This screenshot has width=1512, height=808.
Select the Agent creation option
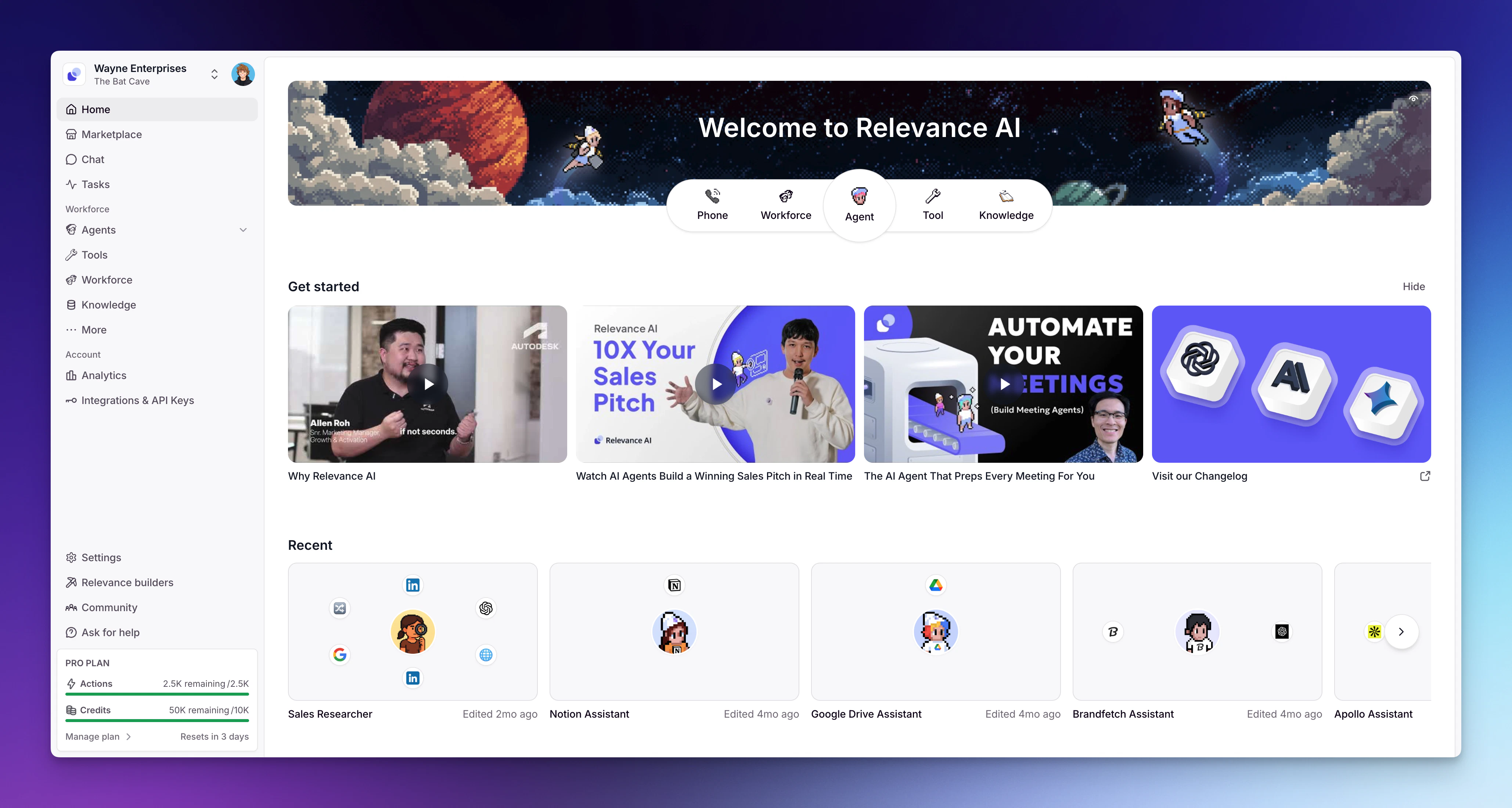[x=859, y=205]
